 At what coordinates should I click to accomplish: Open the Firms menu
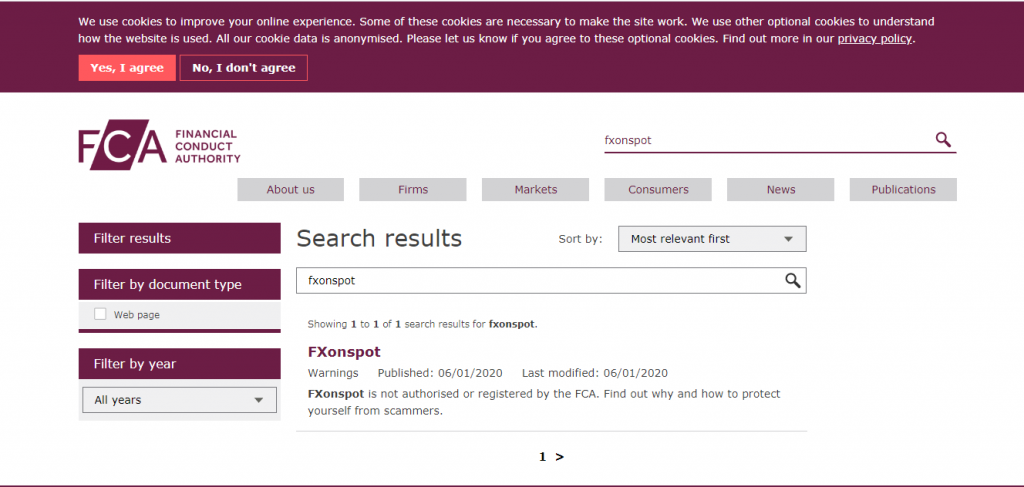413,189
